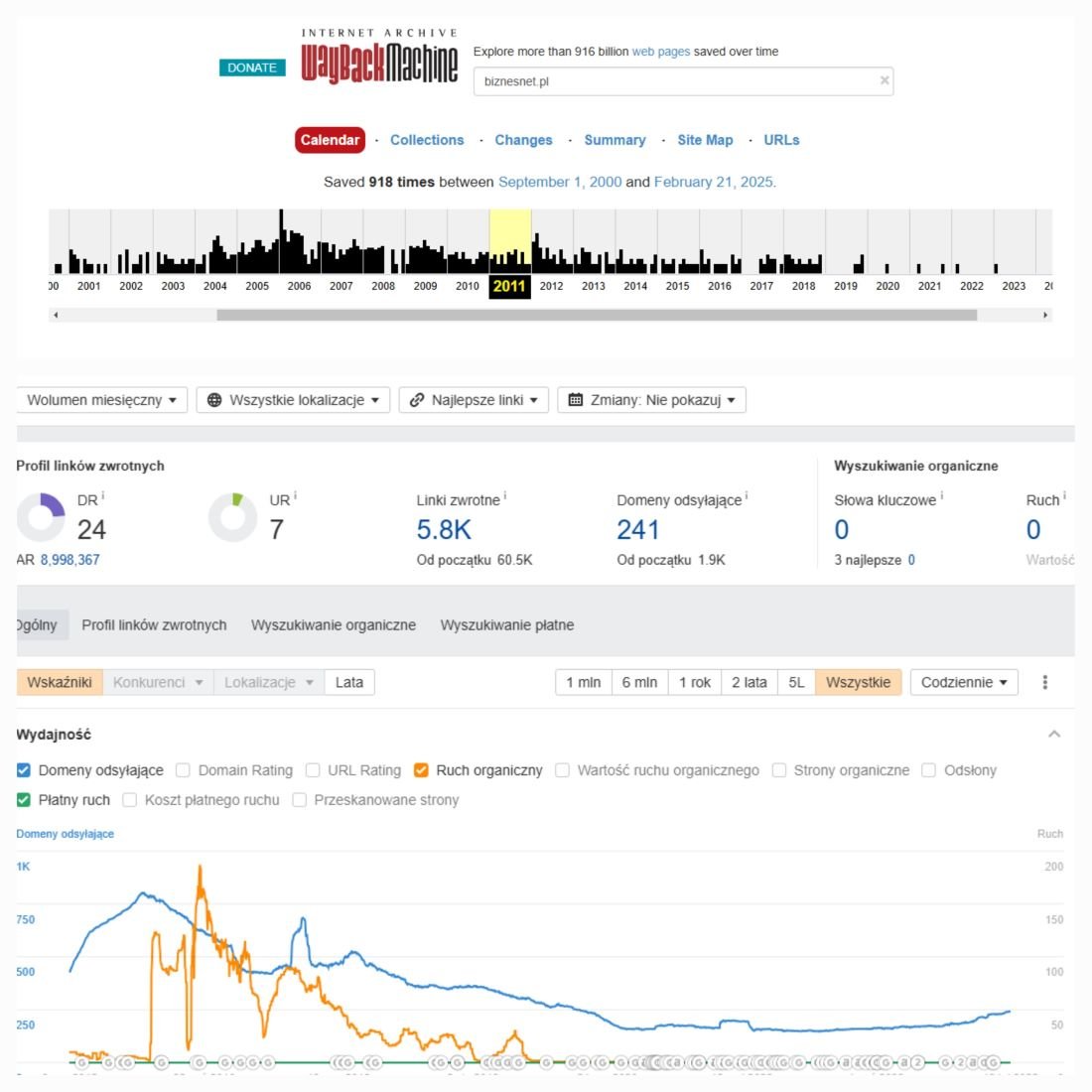
Task: Click the DR info icon
Action: 103,496
